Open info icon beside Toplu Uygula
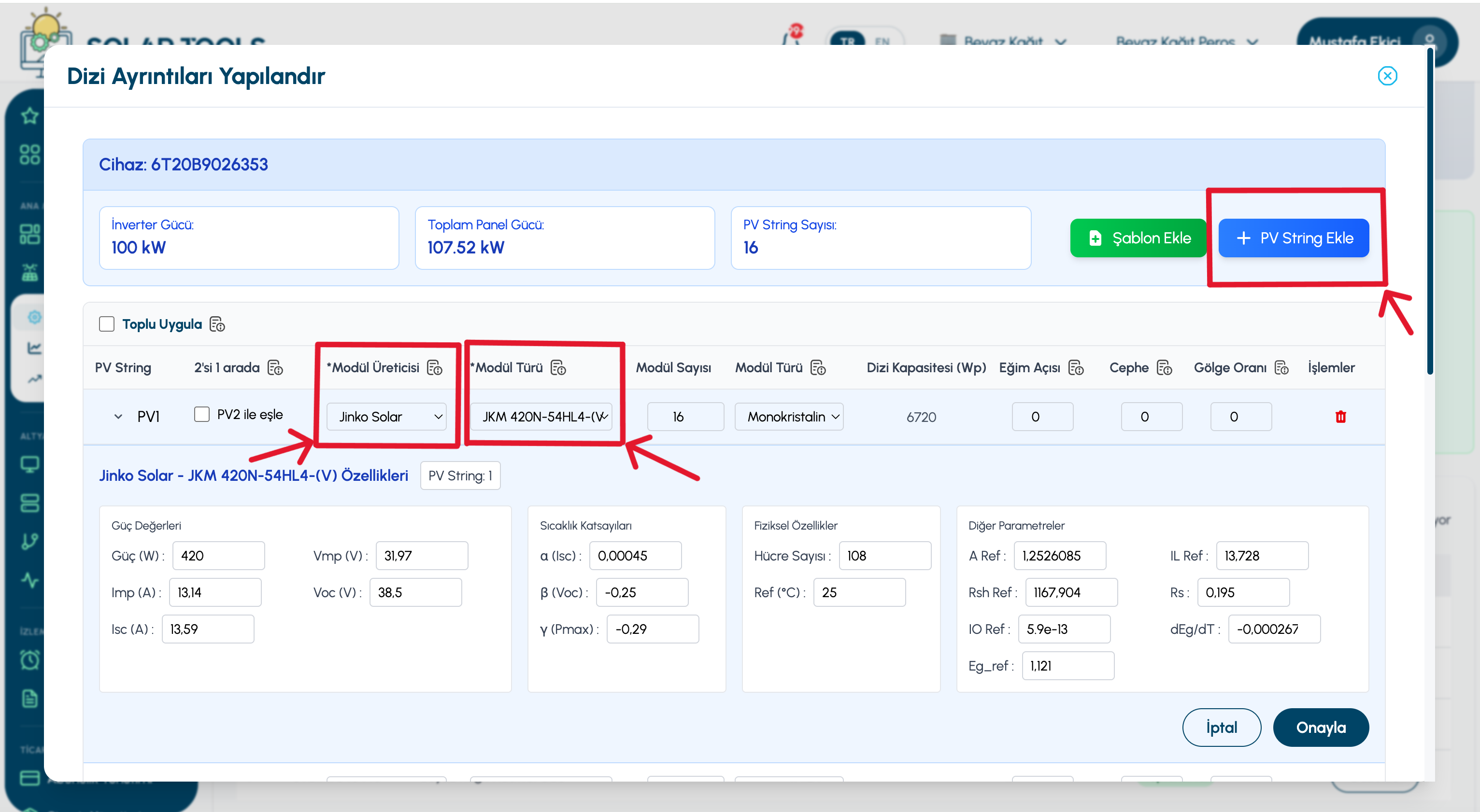Screen dimensions: 1480x812 [217, 324]
